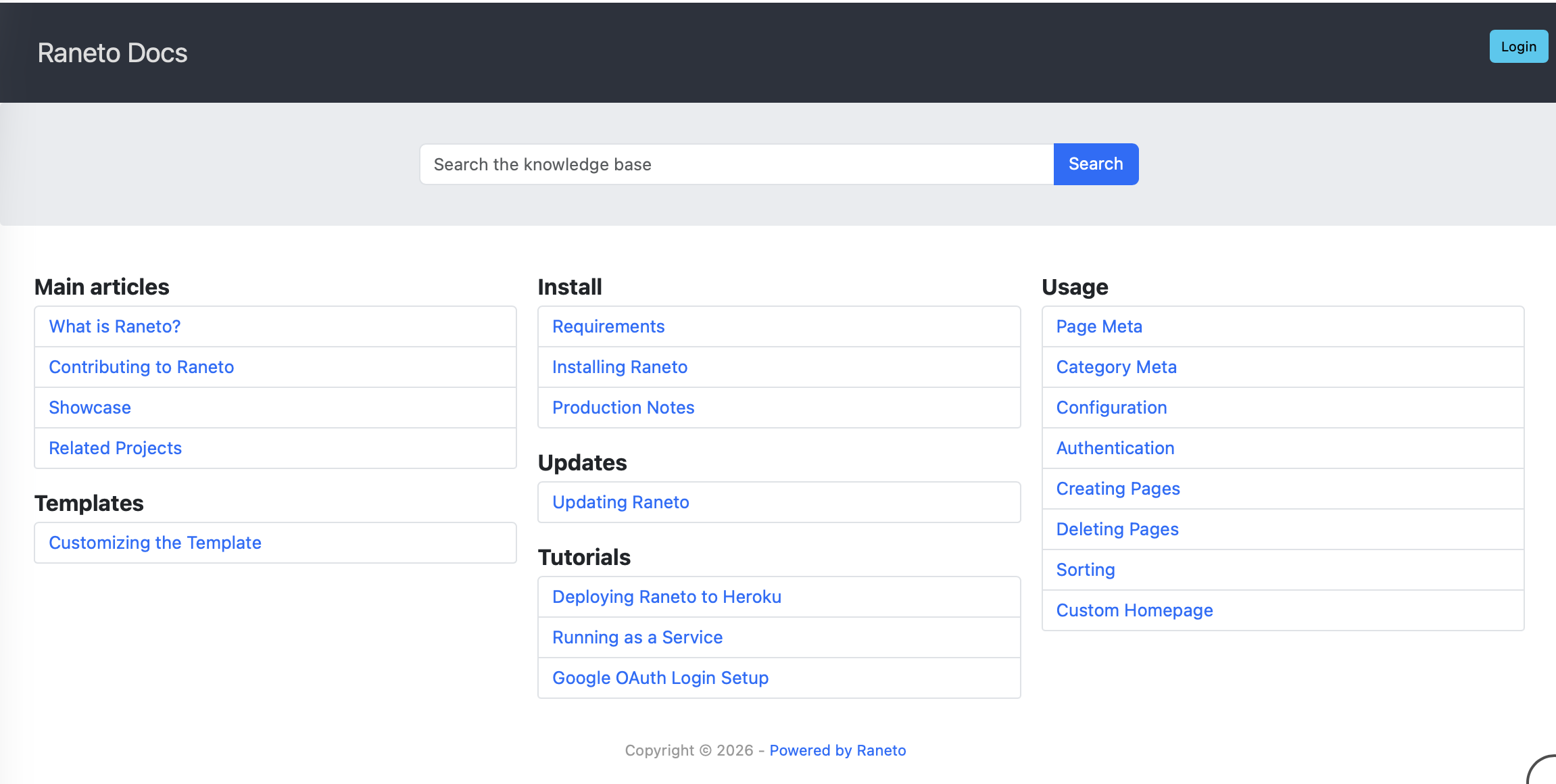Screen dimensions: 1556x784
Task: Click the blue Search button
Action: 1096,164
